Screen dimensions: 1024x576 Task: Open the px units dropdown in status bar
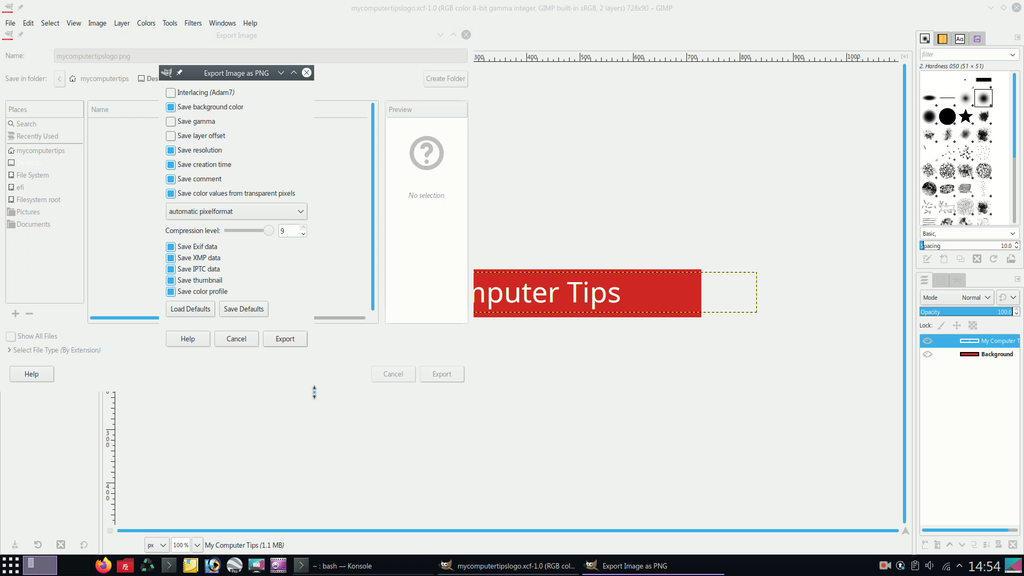coord(157,545)
